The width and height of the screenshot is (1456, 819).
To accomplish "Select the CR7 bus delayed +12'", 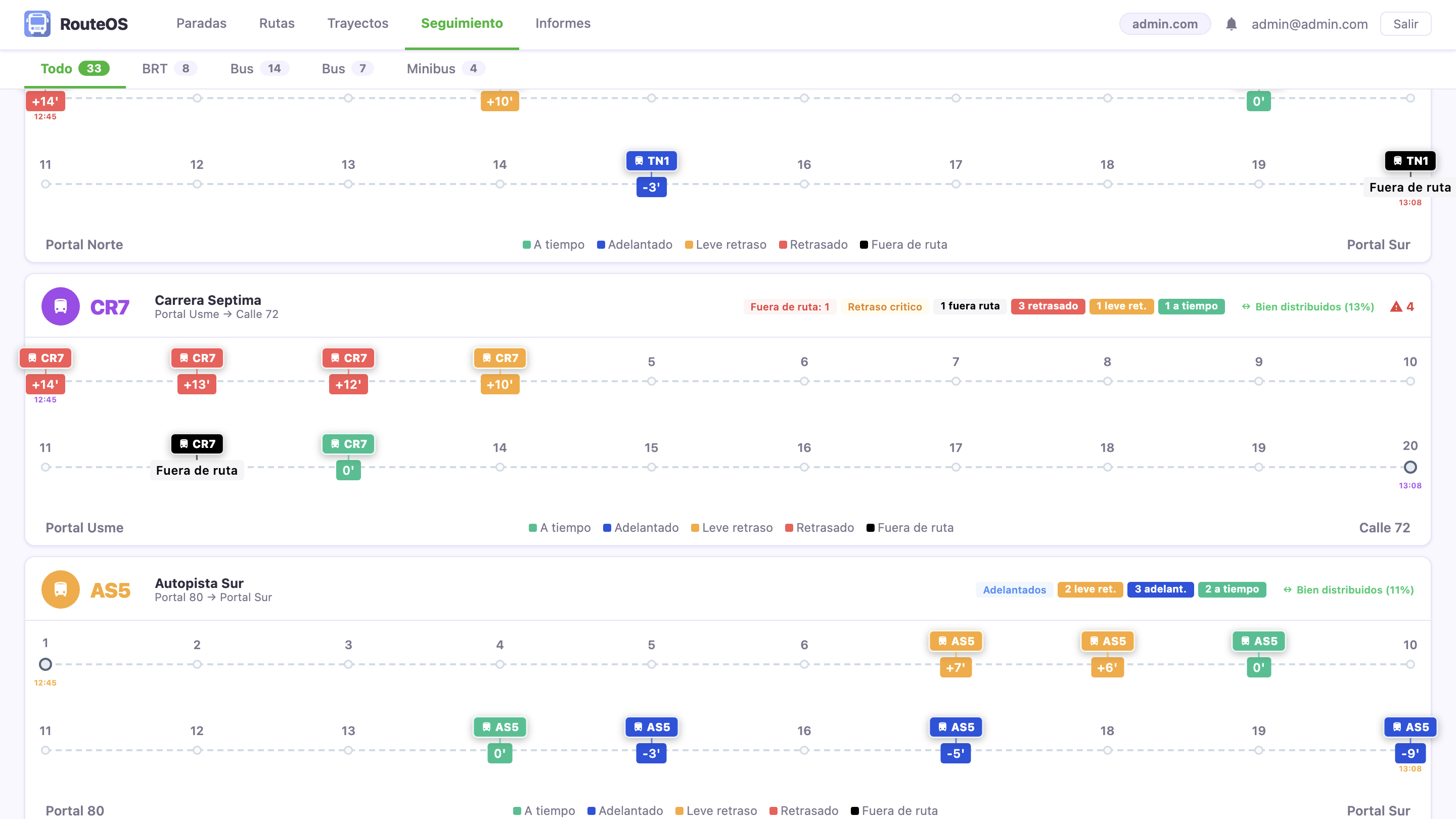I will pos(349,358).
